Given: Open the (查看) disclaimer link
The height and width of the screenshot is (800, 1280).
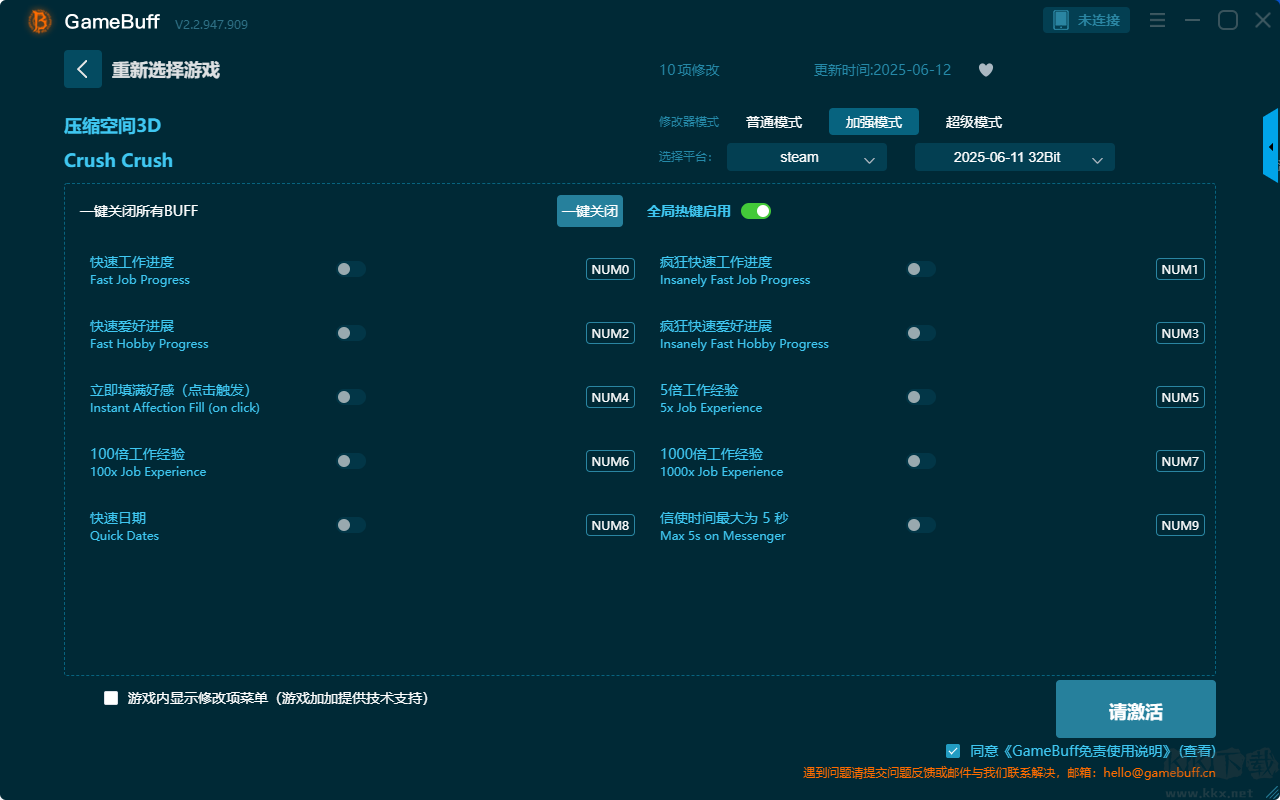Looking at the screenshot, I should click(x=1196, y=750).
